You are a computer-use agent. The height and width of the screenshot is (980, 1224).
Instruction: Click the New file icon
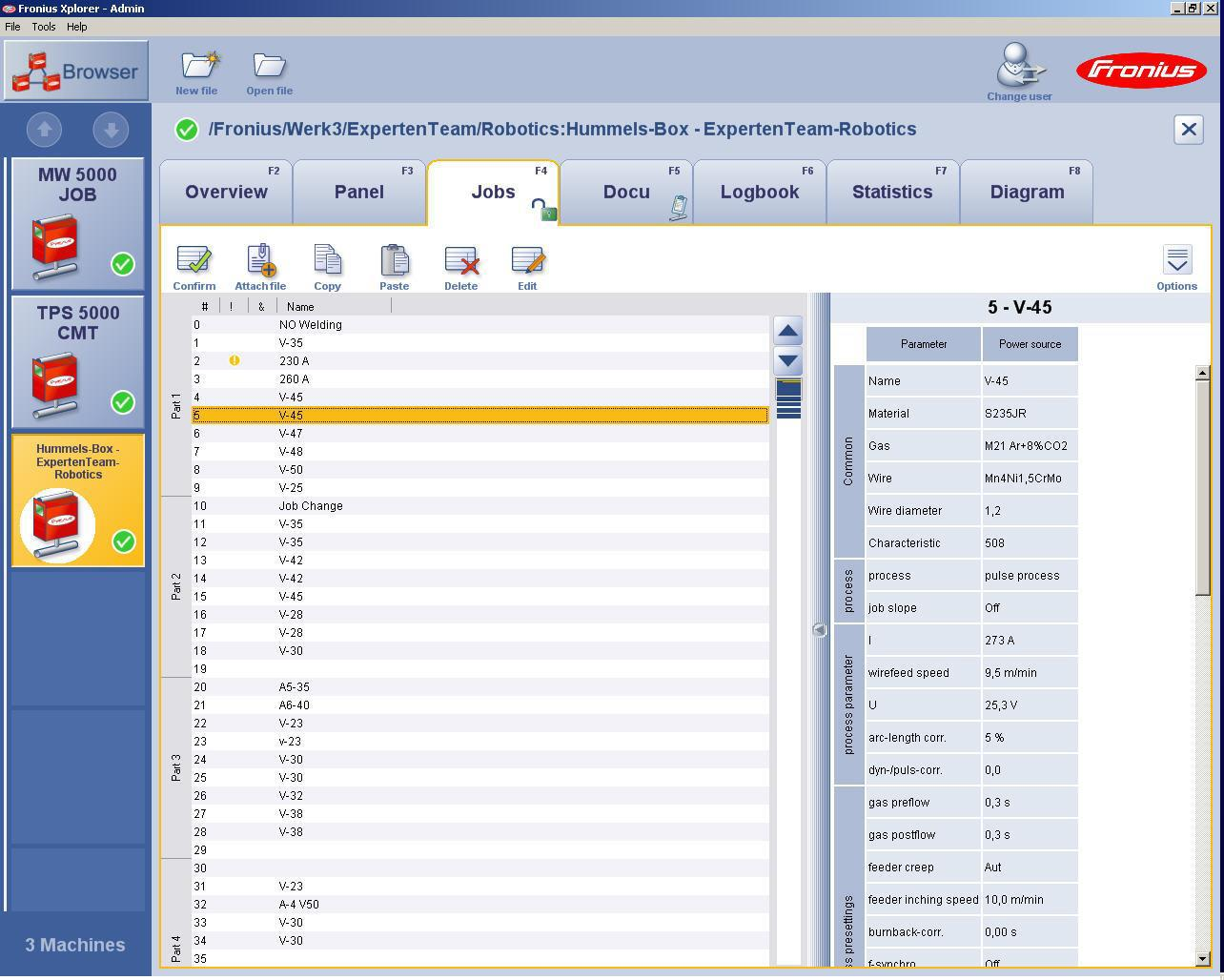199,65
